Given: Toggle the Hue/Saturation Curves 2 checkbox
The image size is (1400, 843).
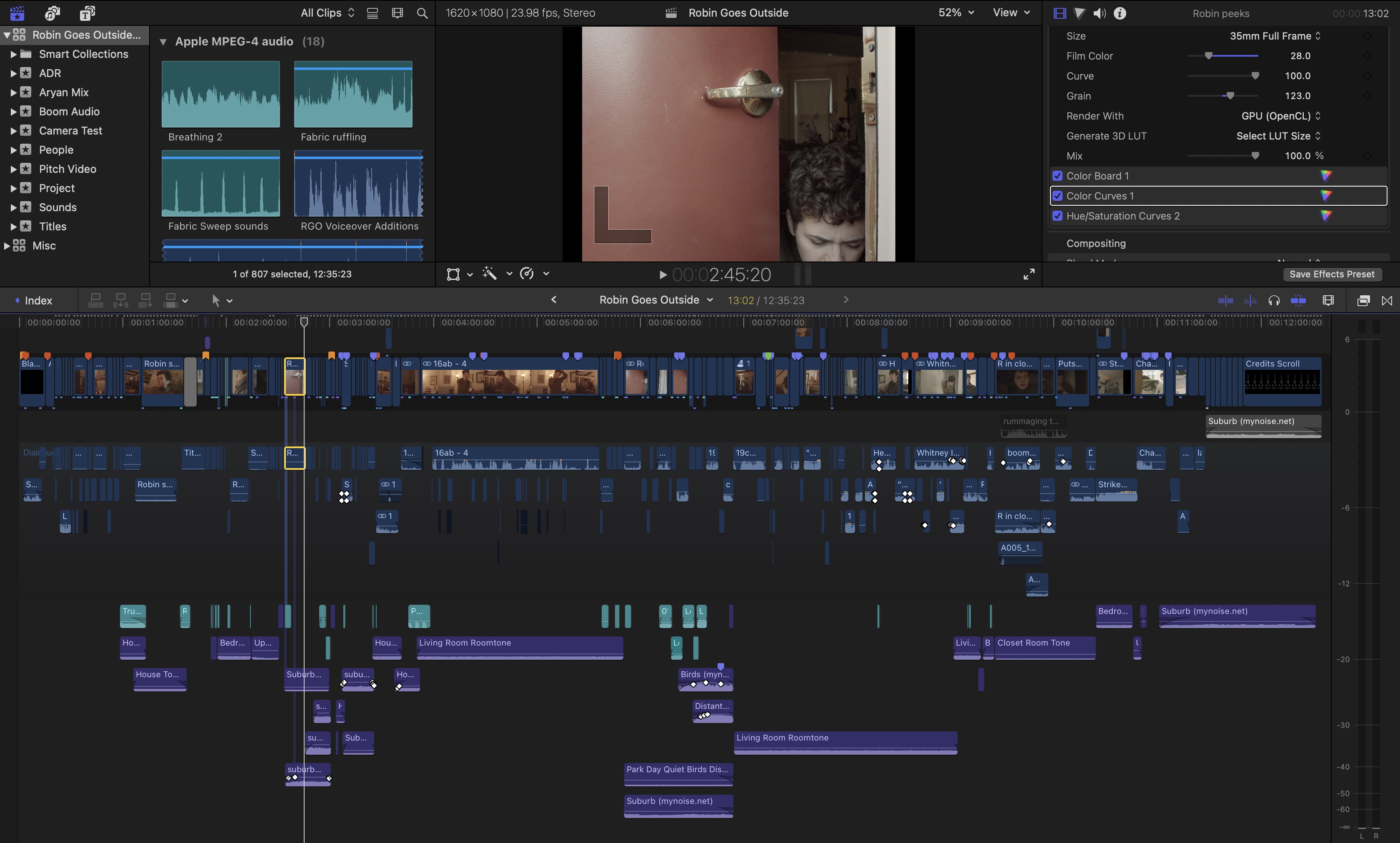Looking at the screenshot, I should point(1057,216).
